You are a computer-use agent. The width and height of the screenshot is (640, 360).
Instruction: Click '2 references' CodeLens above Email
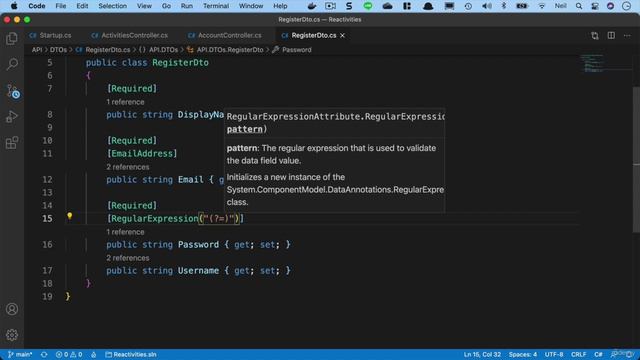point(128,167)
